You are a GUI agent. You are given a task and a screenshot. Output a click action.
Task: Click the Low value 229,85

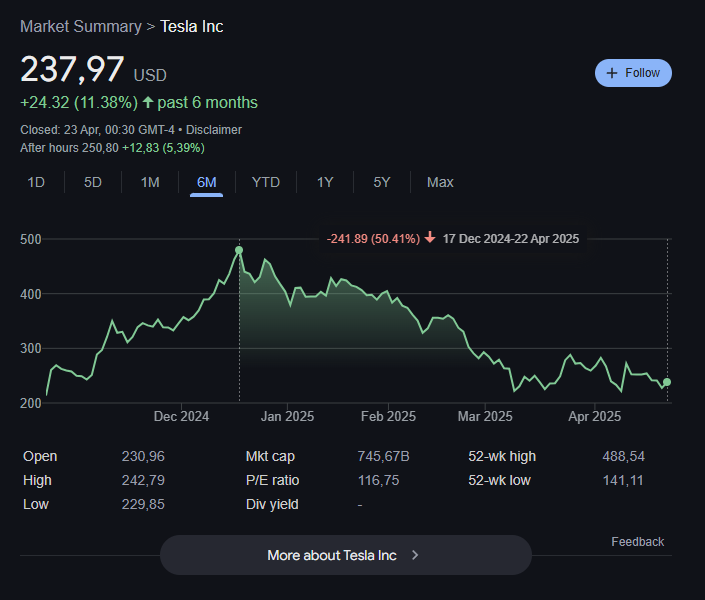click(143, 504)
